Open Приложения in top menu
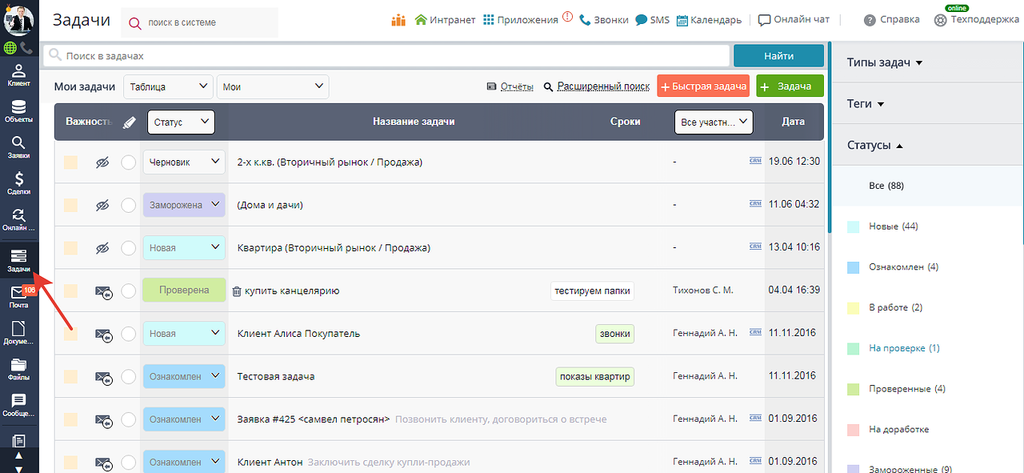1024x473 pixels. 520,20
